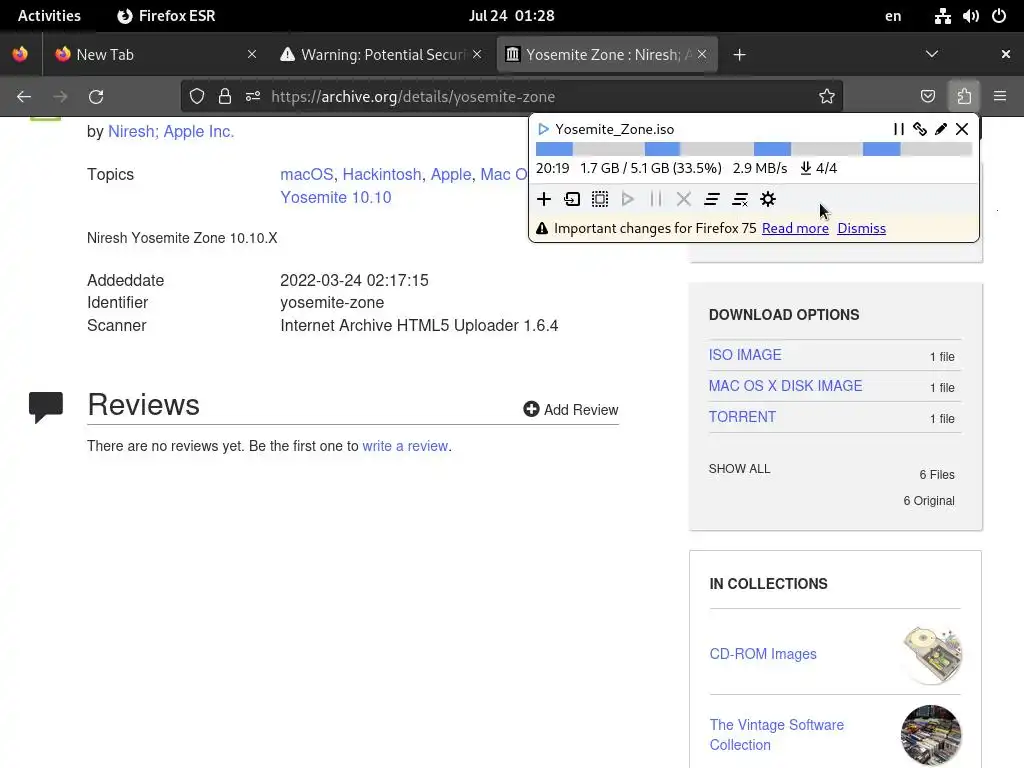Open the import downloads icon

click(572, 199)
